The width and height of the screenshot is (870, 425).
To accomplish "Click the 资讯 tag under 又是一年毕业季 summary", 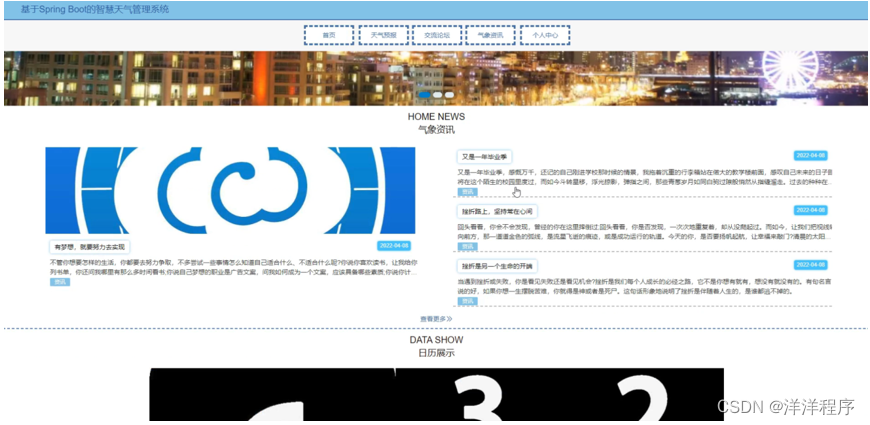I will point(467,191).
